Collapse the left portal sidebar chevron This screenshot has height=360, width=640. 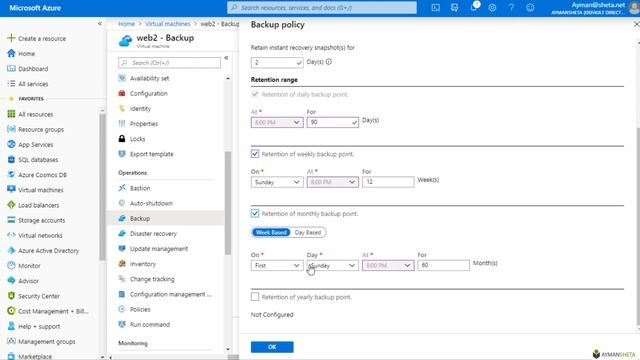point(100,24)
